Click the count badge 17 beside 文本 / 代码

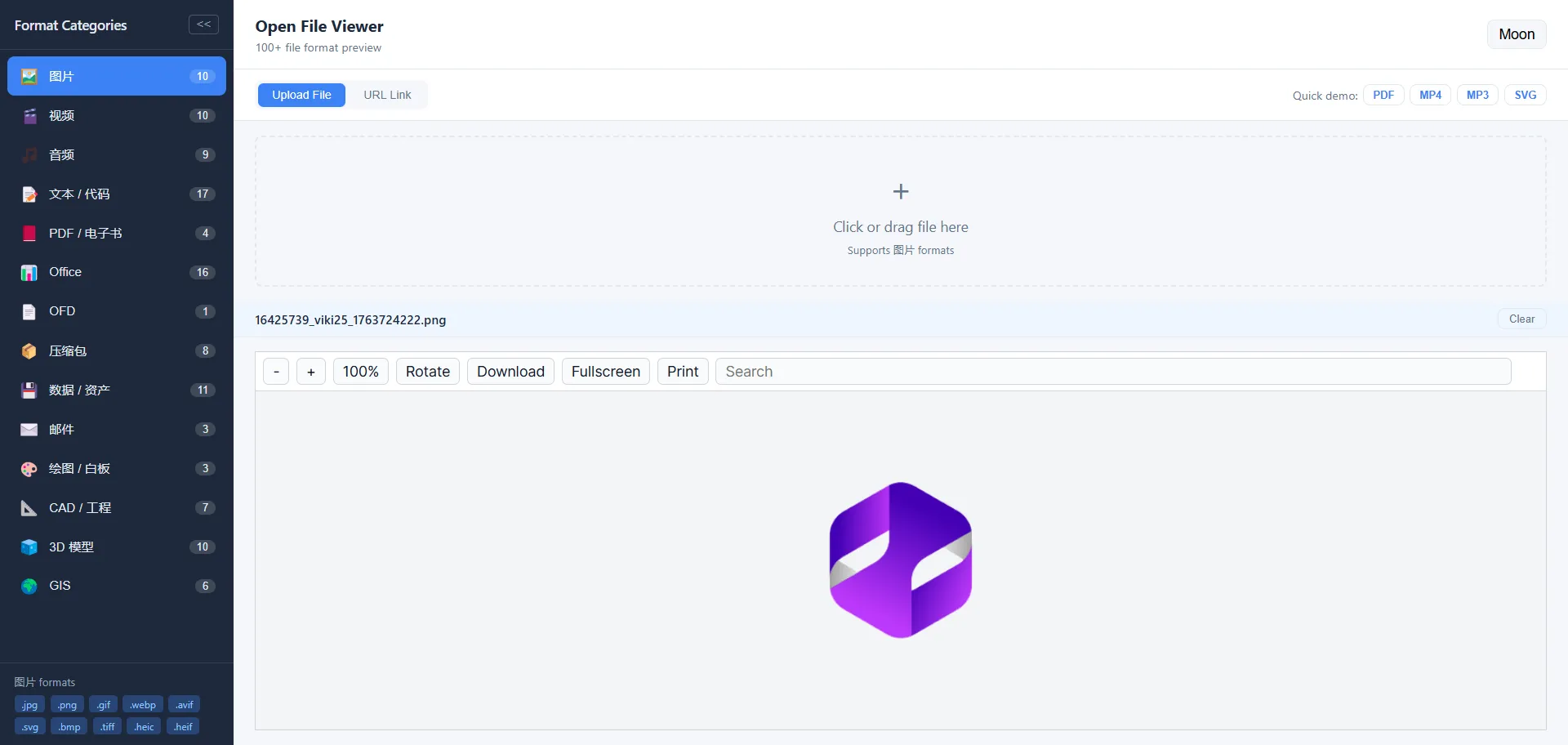[x=203, y=194]
